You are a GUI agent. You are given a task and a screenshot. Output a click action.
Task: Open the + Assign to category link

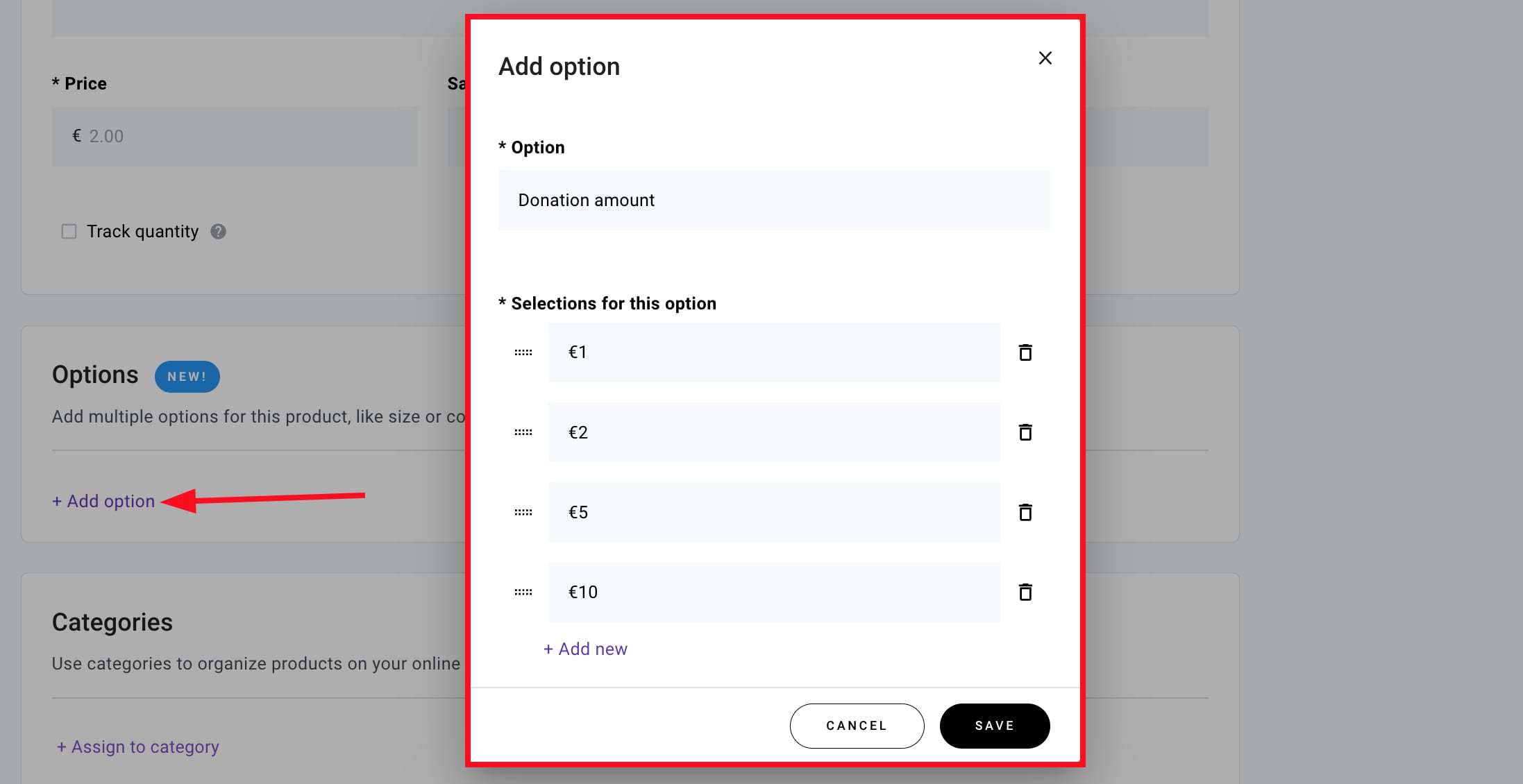(137, 747)
